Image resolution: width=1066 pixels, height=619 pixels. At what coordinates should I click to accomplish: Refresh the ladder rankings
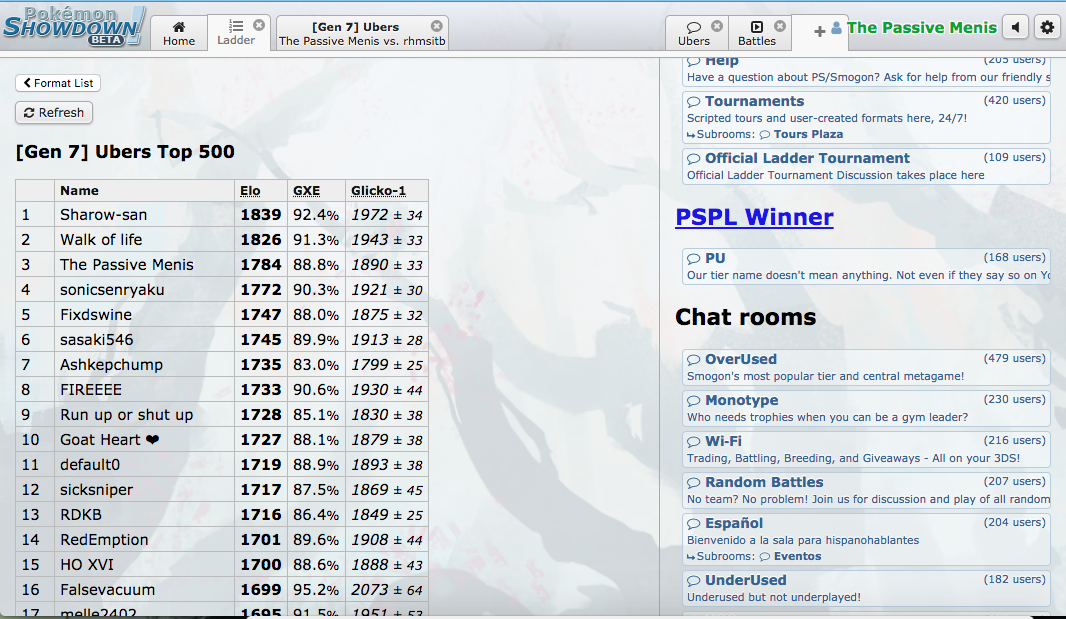[x=54, y=112]
